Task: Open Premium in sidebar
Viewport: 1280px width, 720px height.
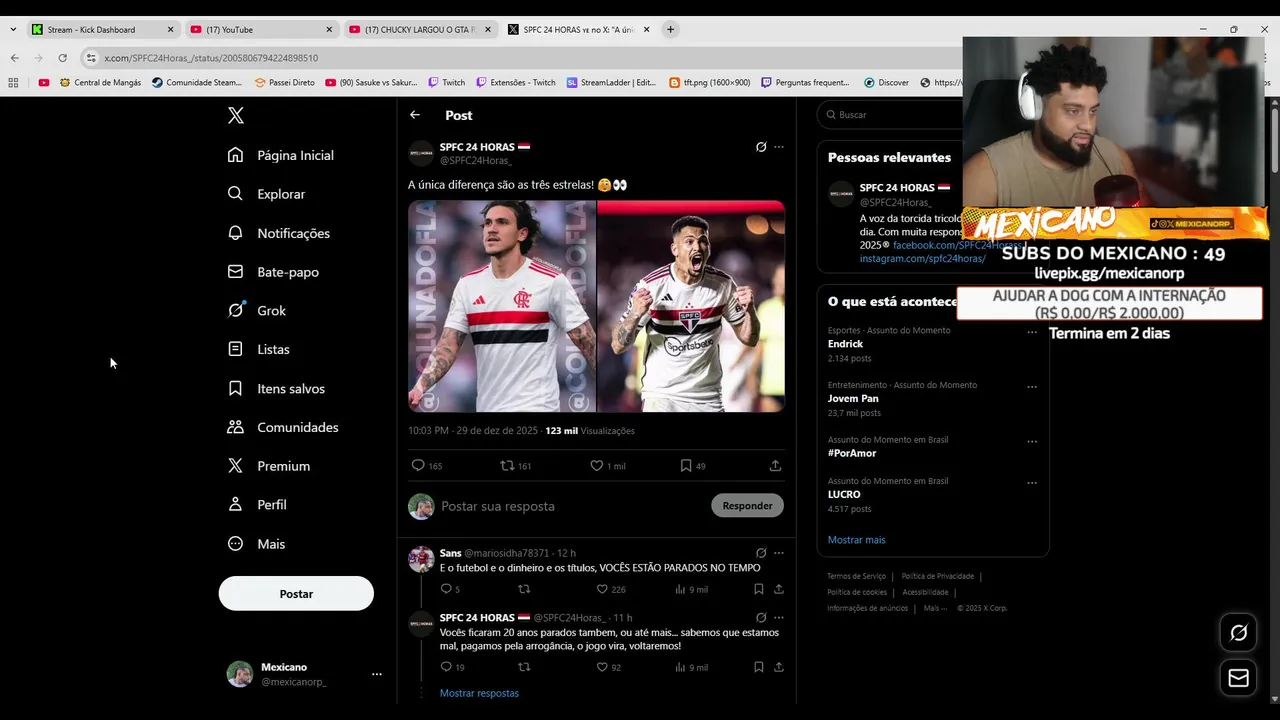Action: tap(269, 466)
